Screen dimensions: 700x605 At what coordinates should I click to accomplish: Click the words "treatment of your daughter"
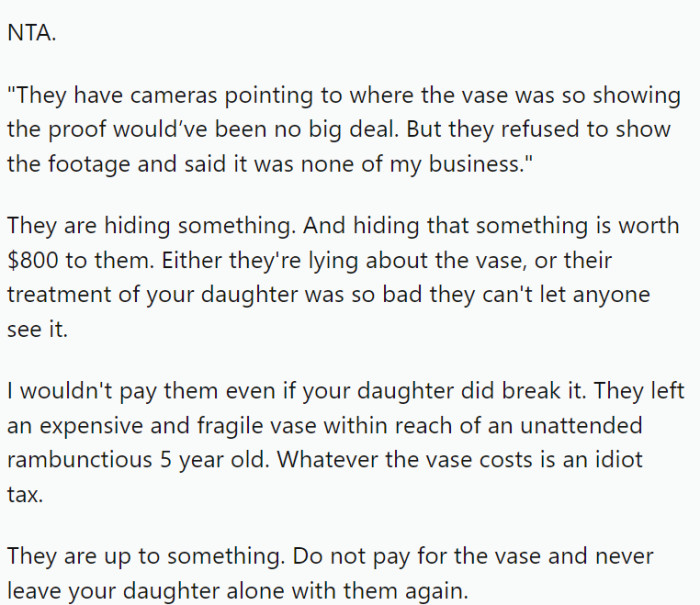(x=152, y=295)
